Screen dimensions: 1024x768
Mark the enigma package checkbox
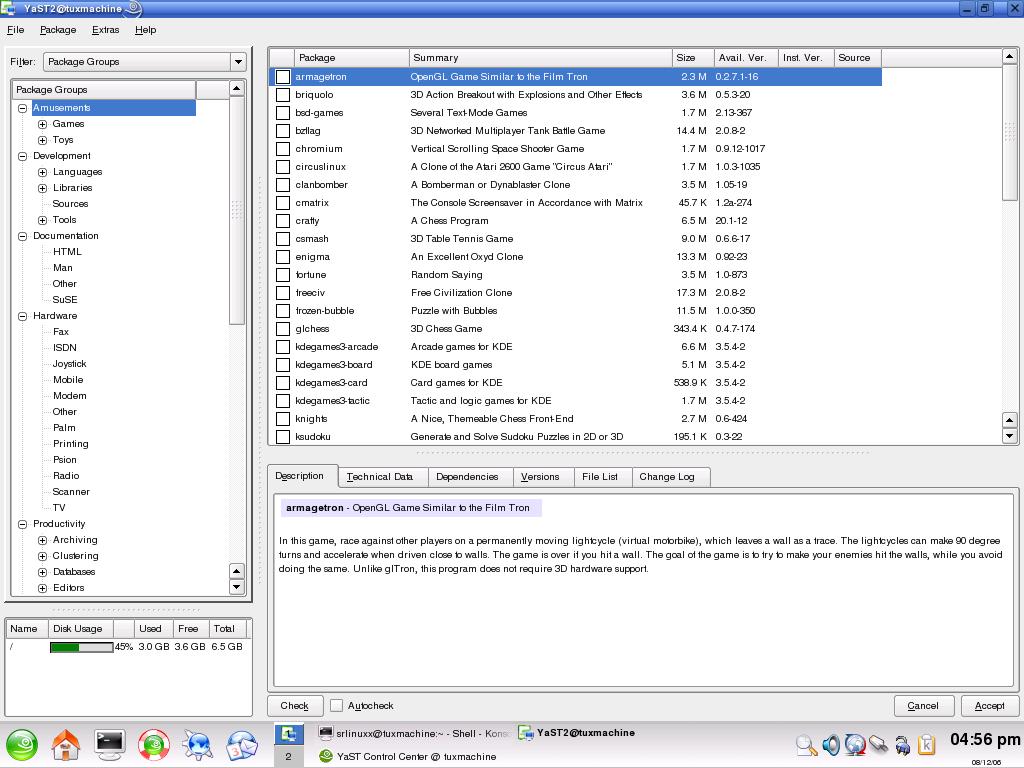283,257
